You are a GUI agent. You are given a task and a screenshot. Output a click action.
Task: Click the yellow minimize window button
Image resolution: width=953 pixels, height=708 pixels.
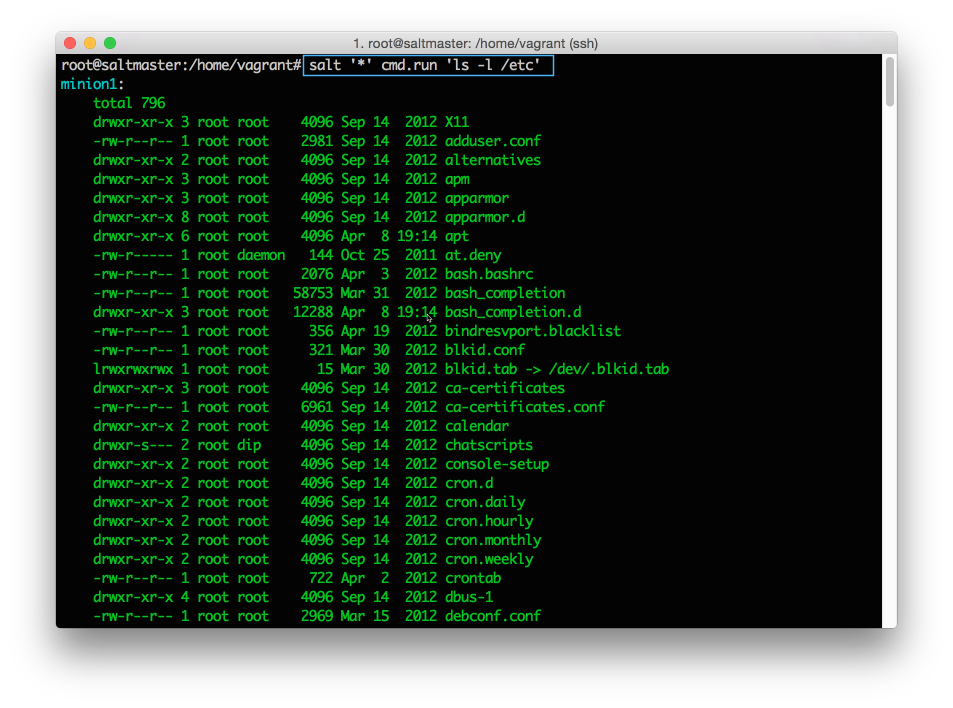(90, 43)
